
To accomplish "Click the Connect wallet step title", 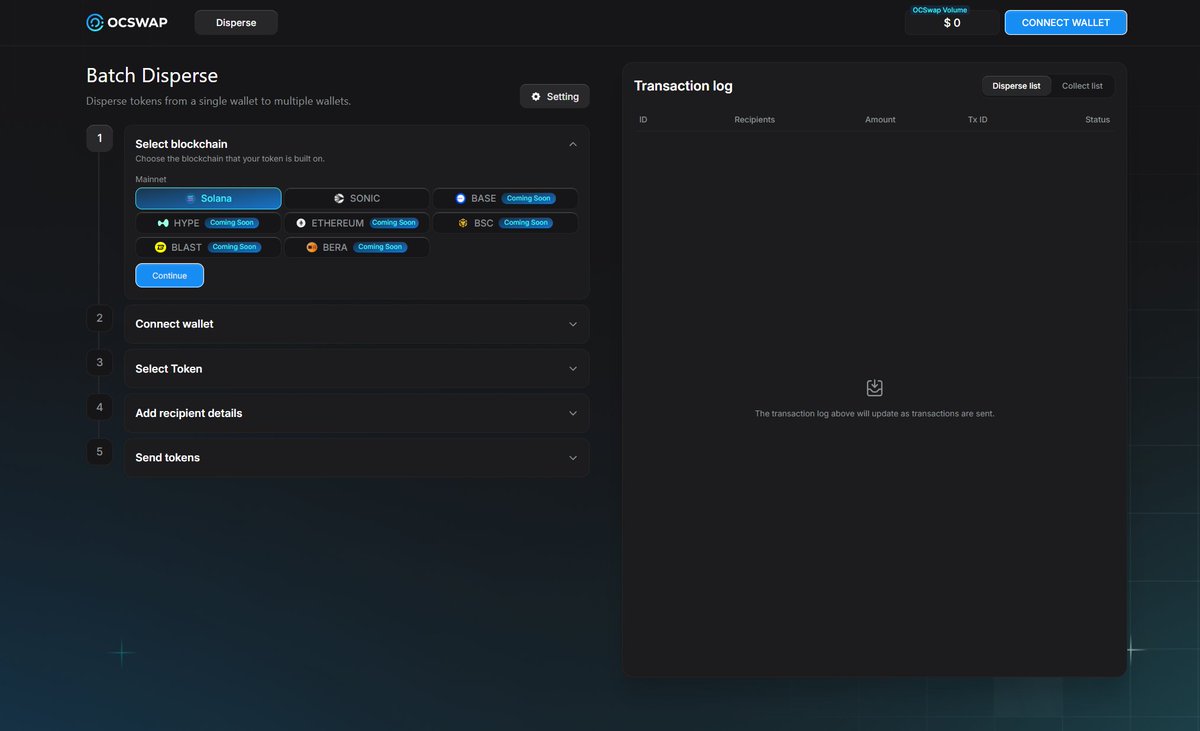I will [x=174, y=324].
